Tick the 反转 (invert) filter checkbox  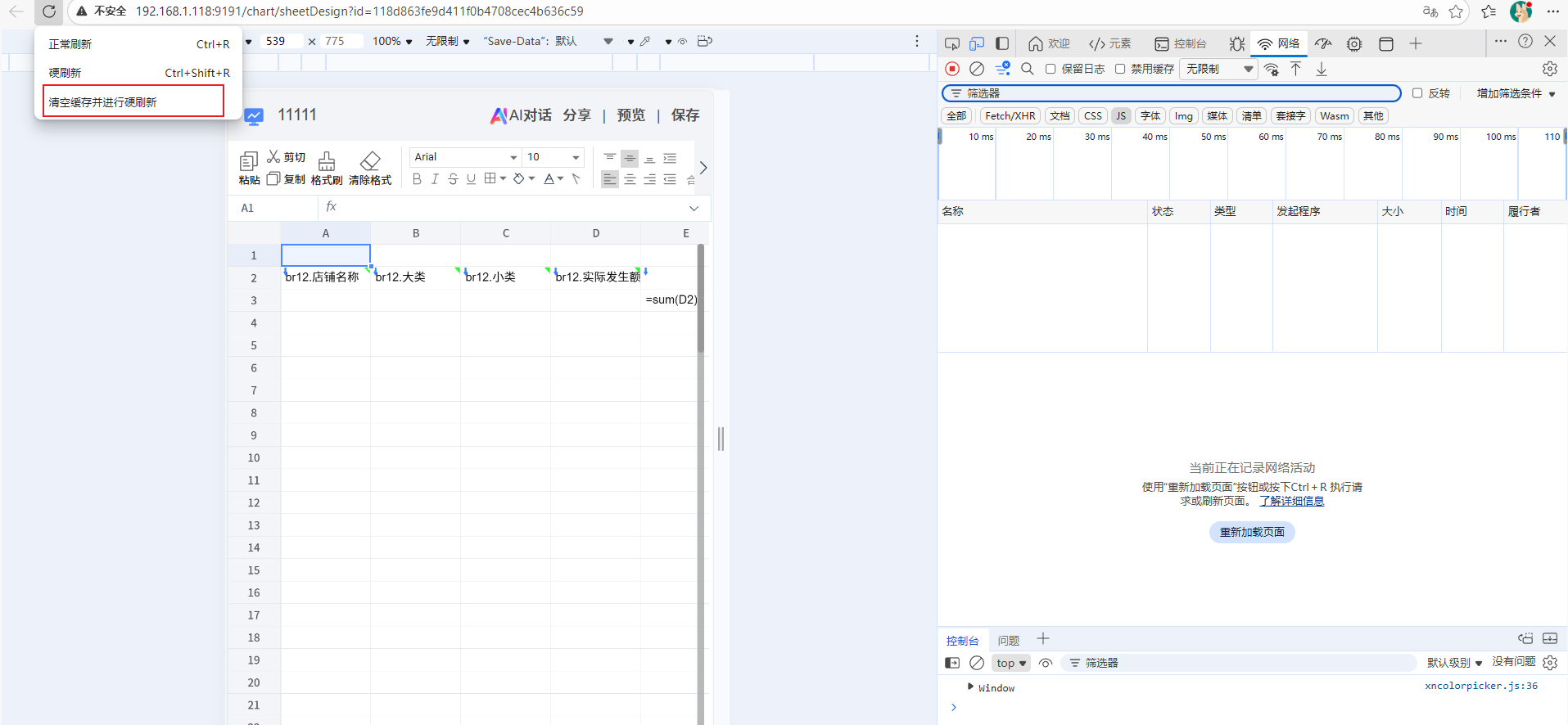[x=1417, y=93]
